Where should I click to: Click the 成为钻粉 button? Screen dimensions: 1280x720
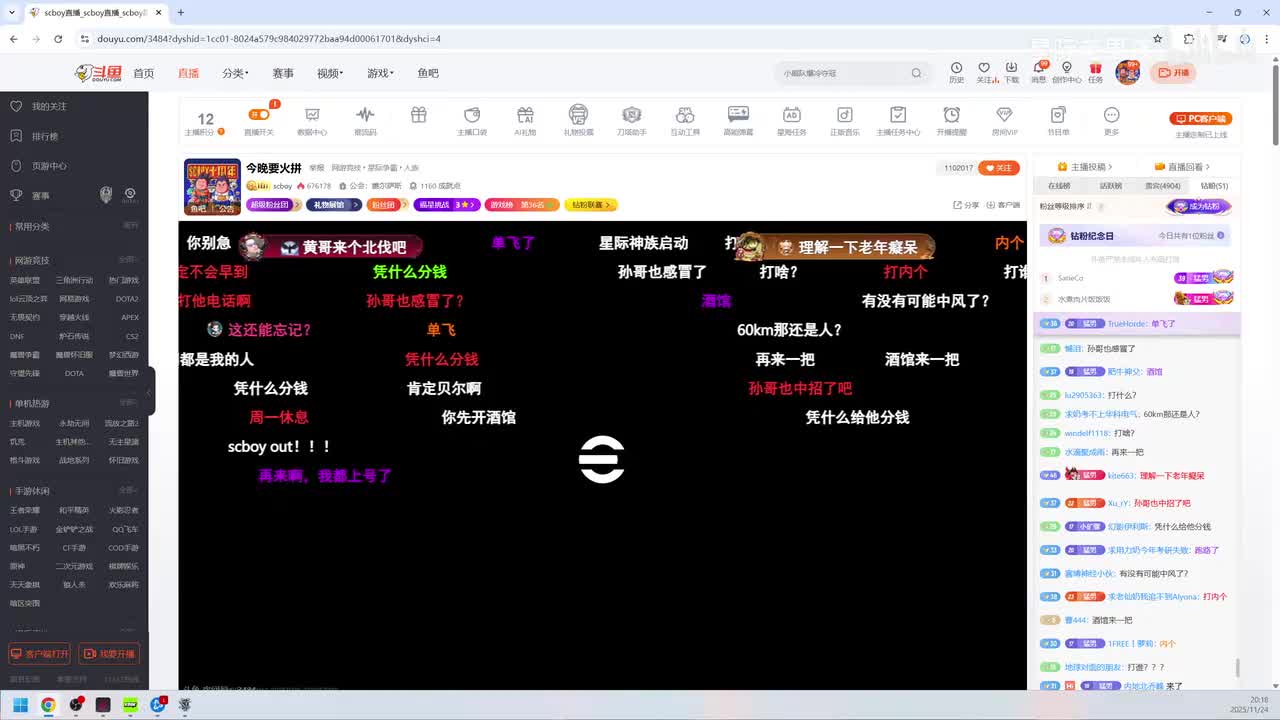tap(1199, 207)
